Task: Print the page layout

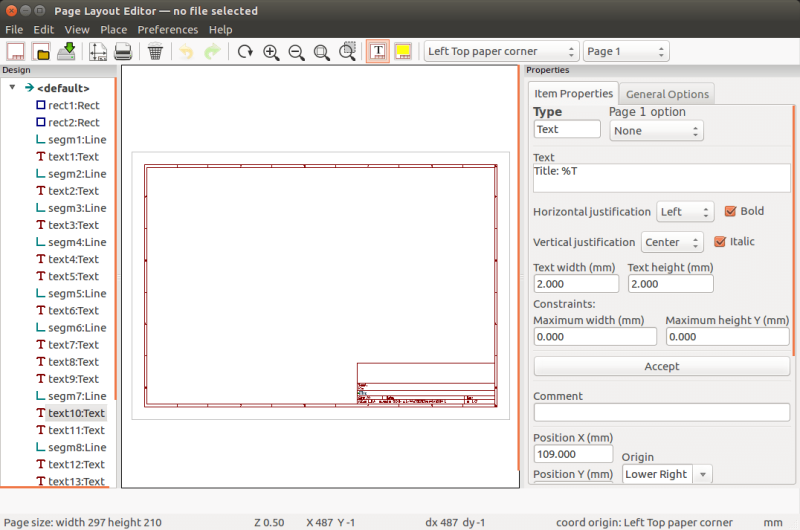Action: (x=123, y=52)
